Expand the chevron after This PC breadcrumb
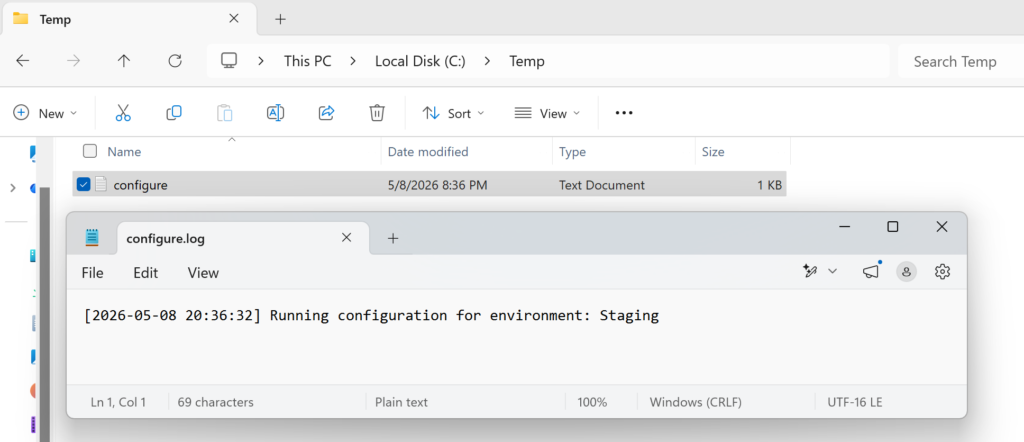This screenshot has width=1024, height=442. [353, 61]
